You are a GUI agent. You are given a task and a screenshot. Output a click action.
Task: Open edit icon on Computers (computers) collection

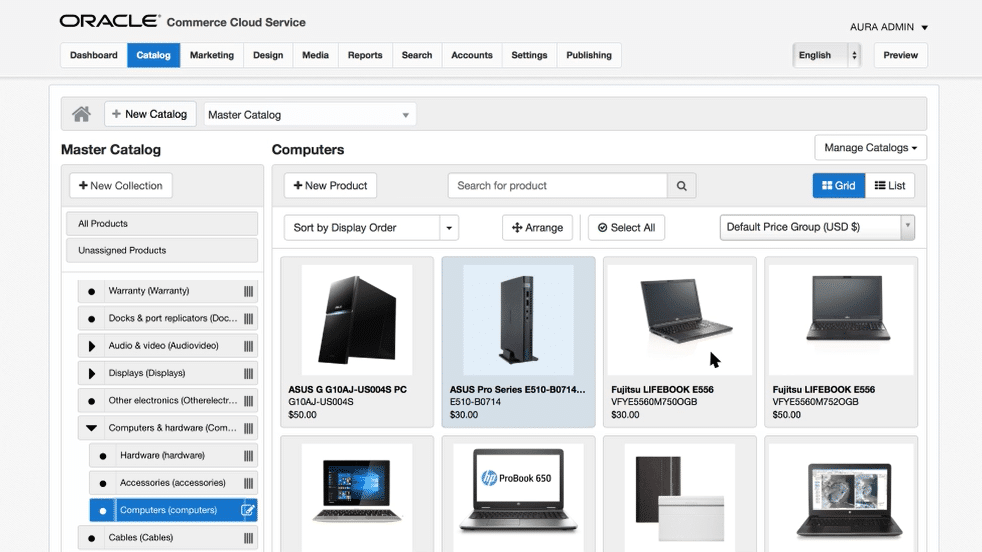248,510
